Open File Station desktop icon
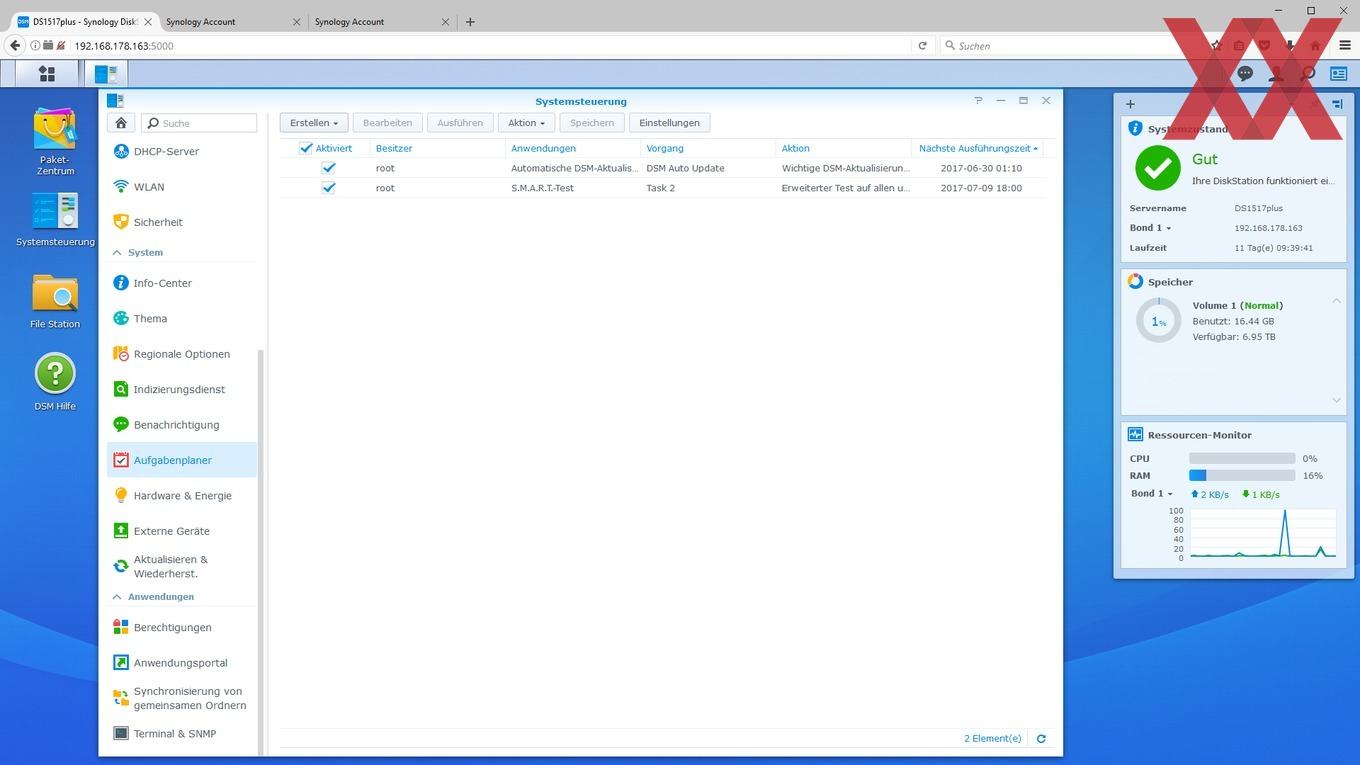The width and height of the screenshot is (1360, 765). tap(55, 301)
